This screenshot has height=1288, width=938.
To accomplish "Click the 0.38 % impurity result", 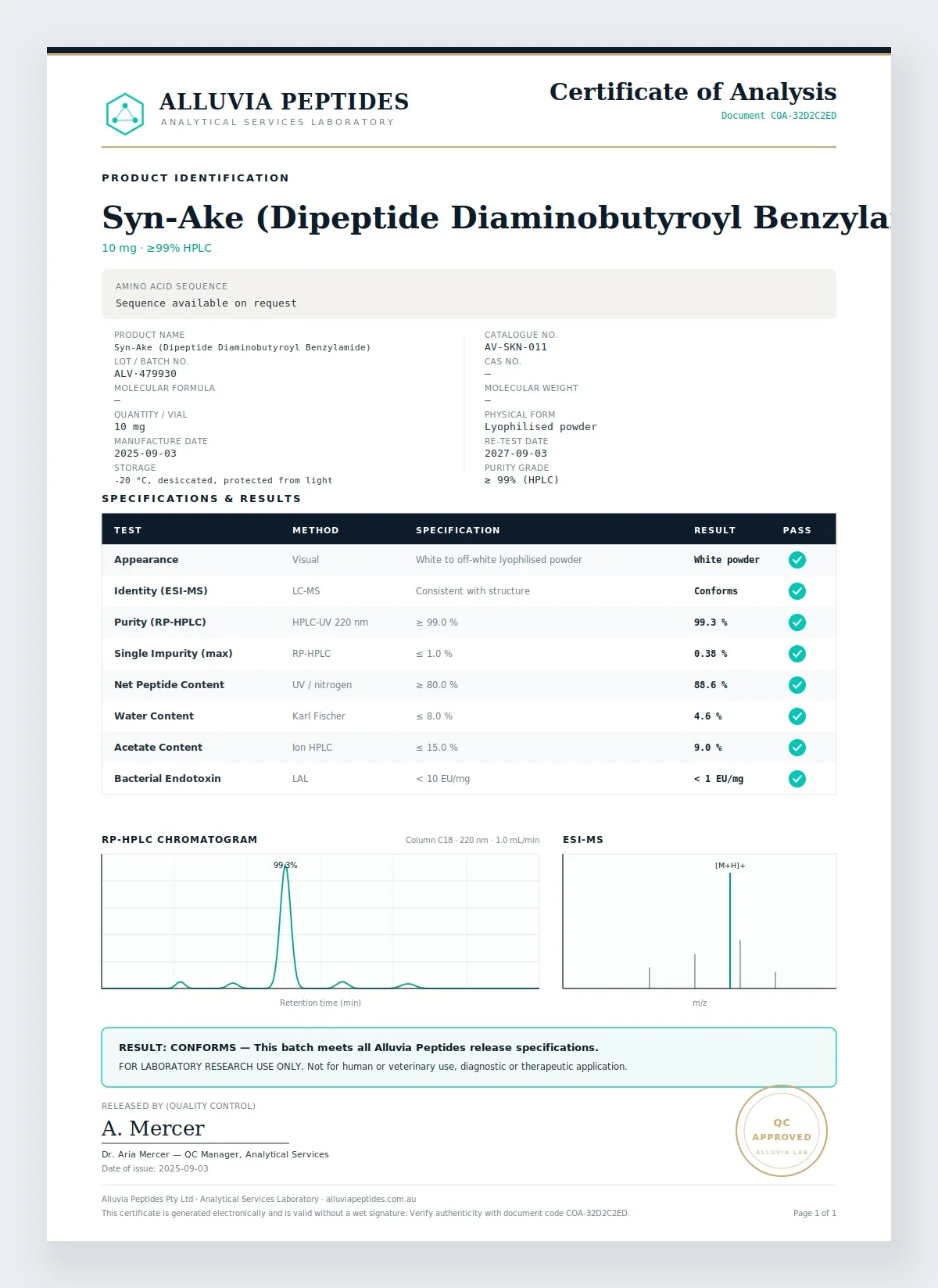I will coord(711,654).
